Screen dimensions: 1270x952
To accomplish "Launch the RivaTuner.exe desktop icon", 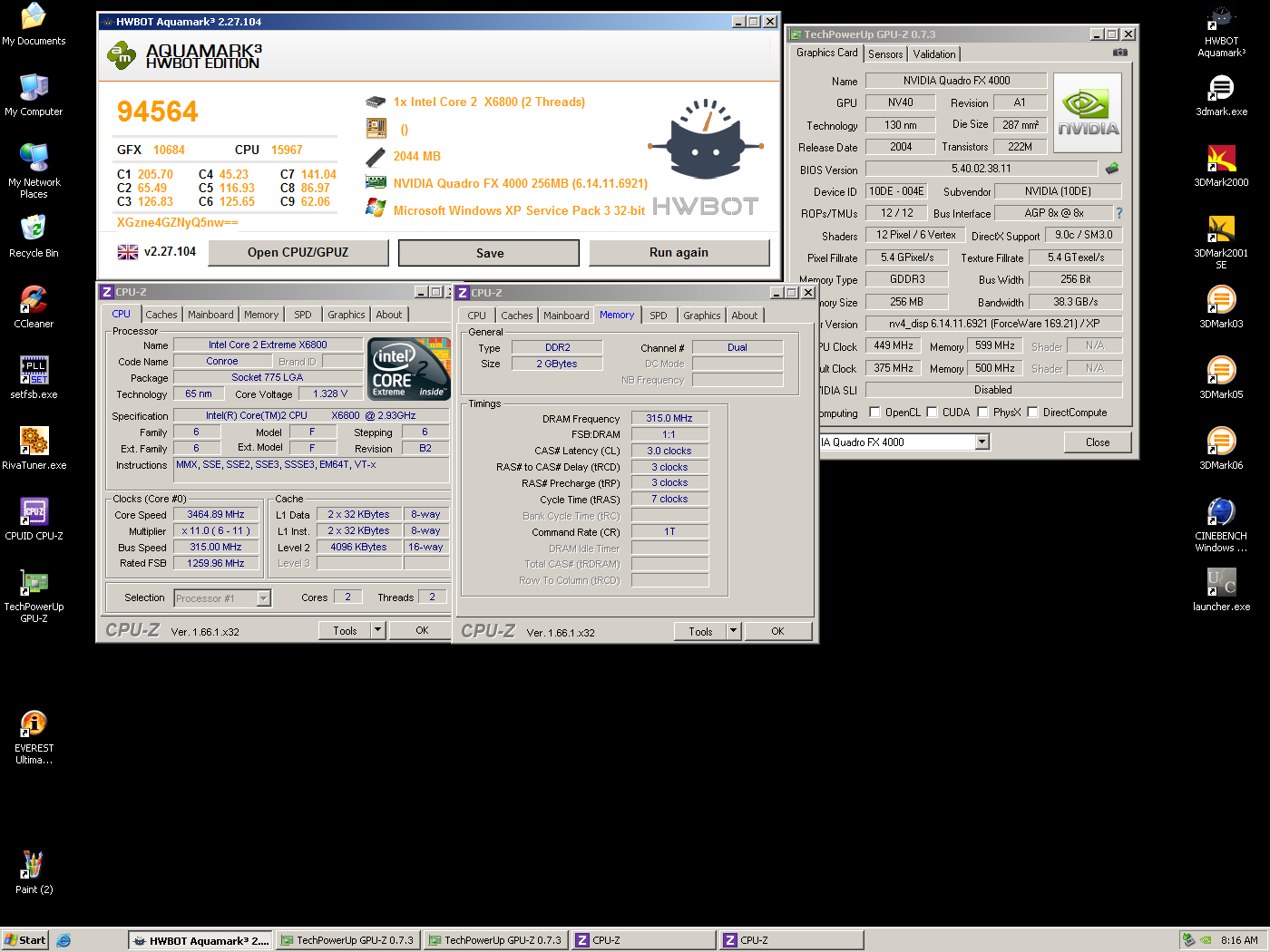I will pyautogui.click(x=34, y=449).
